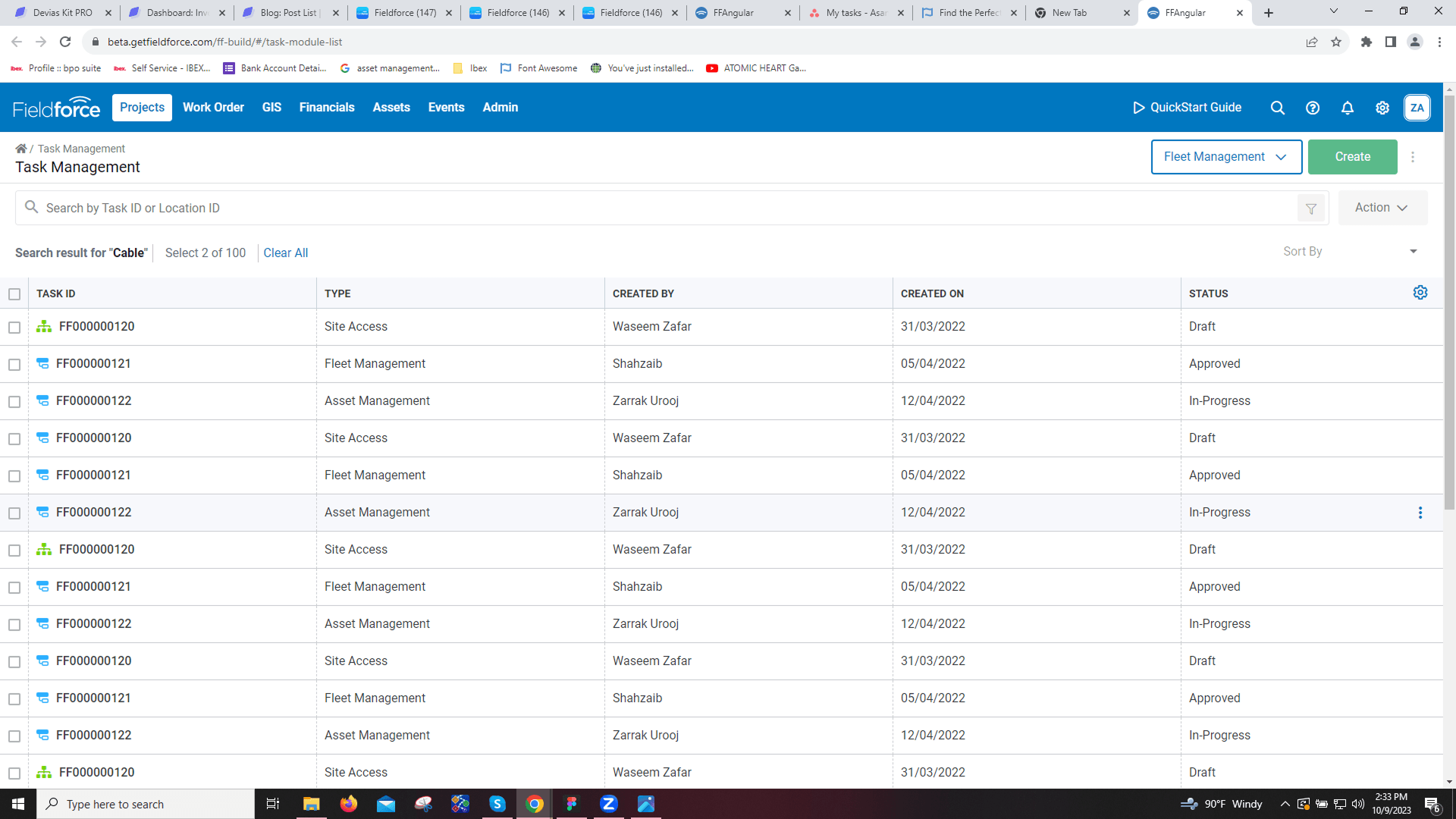Open Skype from taskbar
Image resolution: width=1456 pixels, height=819 pixels.
click(497, 804)
